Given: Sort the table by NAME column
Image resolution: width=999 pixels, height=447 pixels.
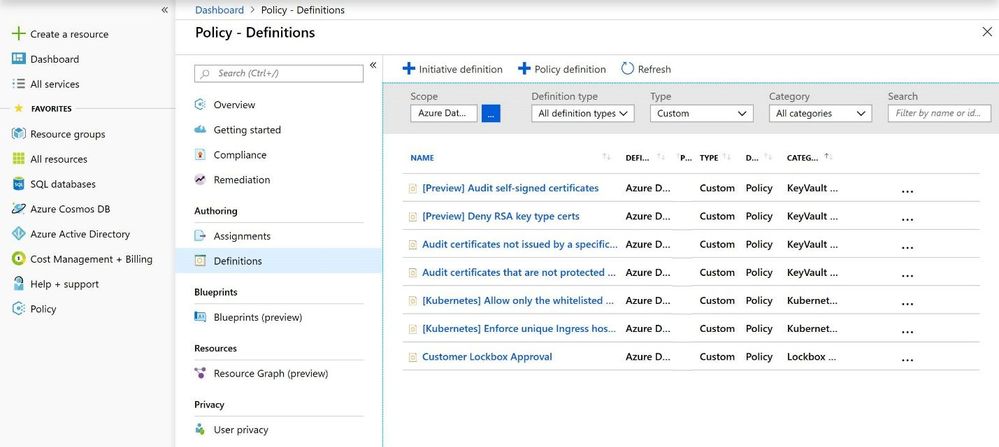Looking at the screenshot, I should point(422,158).
